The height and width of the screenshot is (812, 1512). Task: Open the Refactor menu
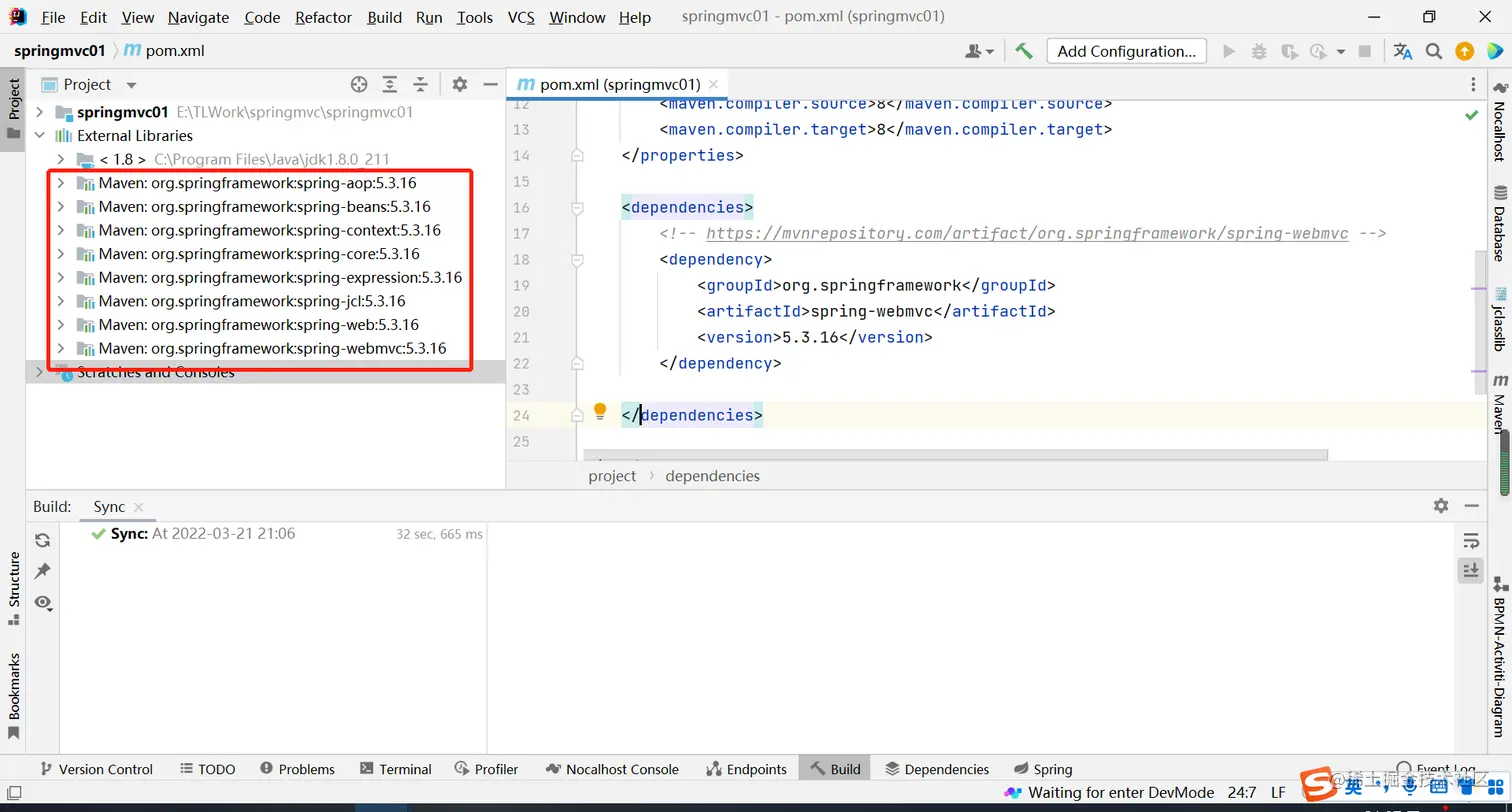(x=324, y=17)
